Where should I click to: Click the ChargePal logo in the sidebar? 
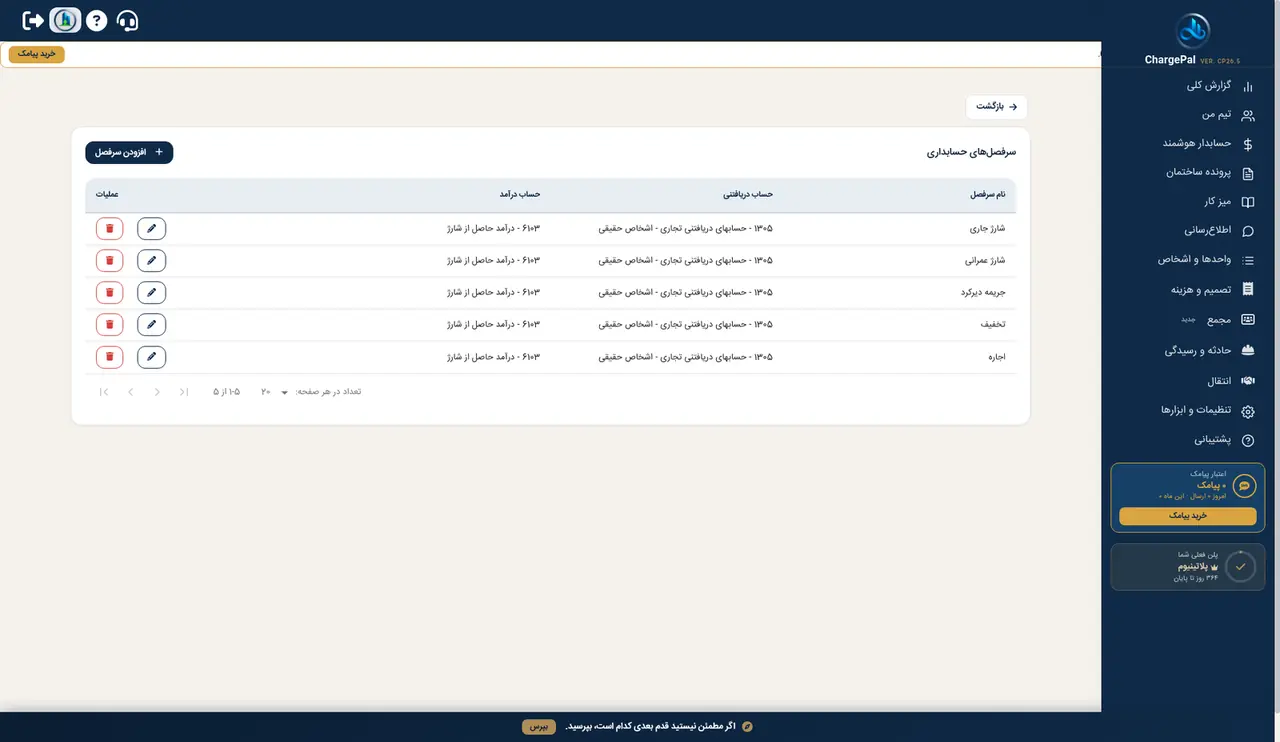coord(1192,31)
